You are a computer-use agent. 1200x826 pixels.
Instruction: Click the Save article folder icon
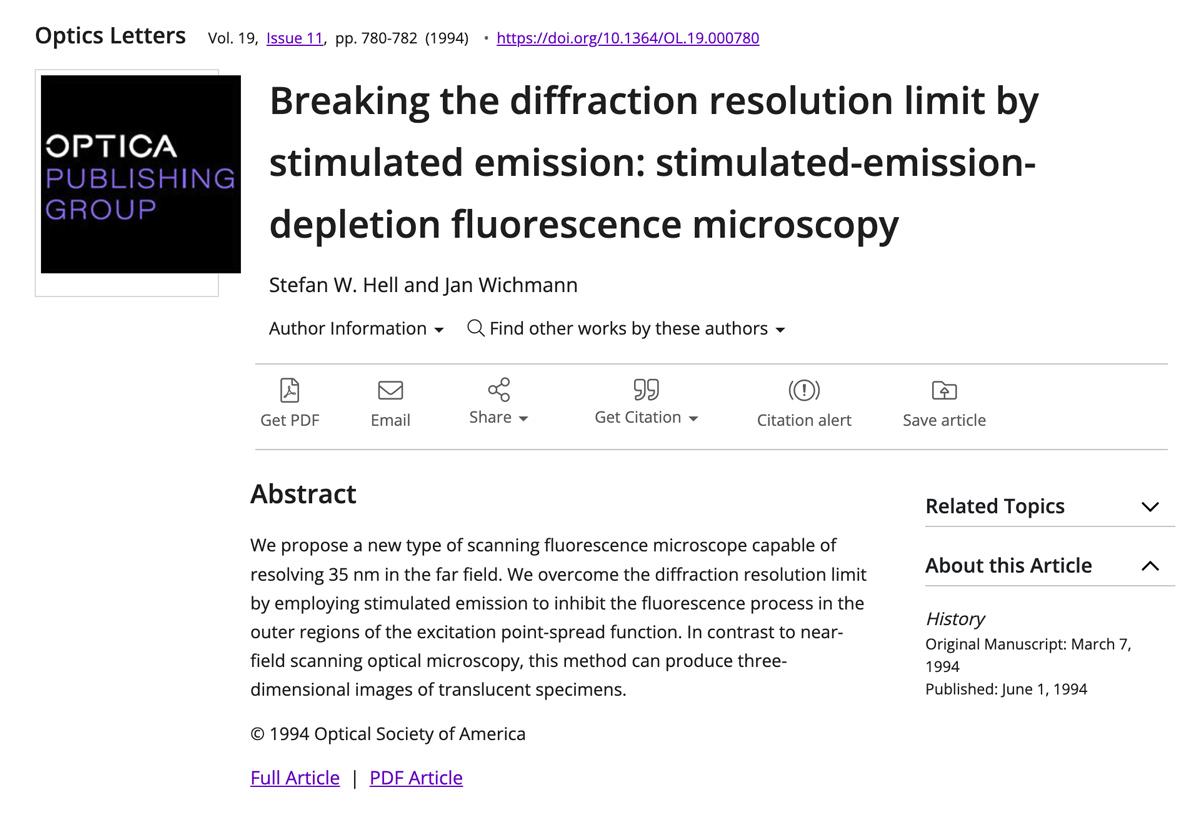coord(944,390)
